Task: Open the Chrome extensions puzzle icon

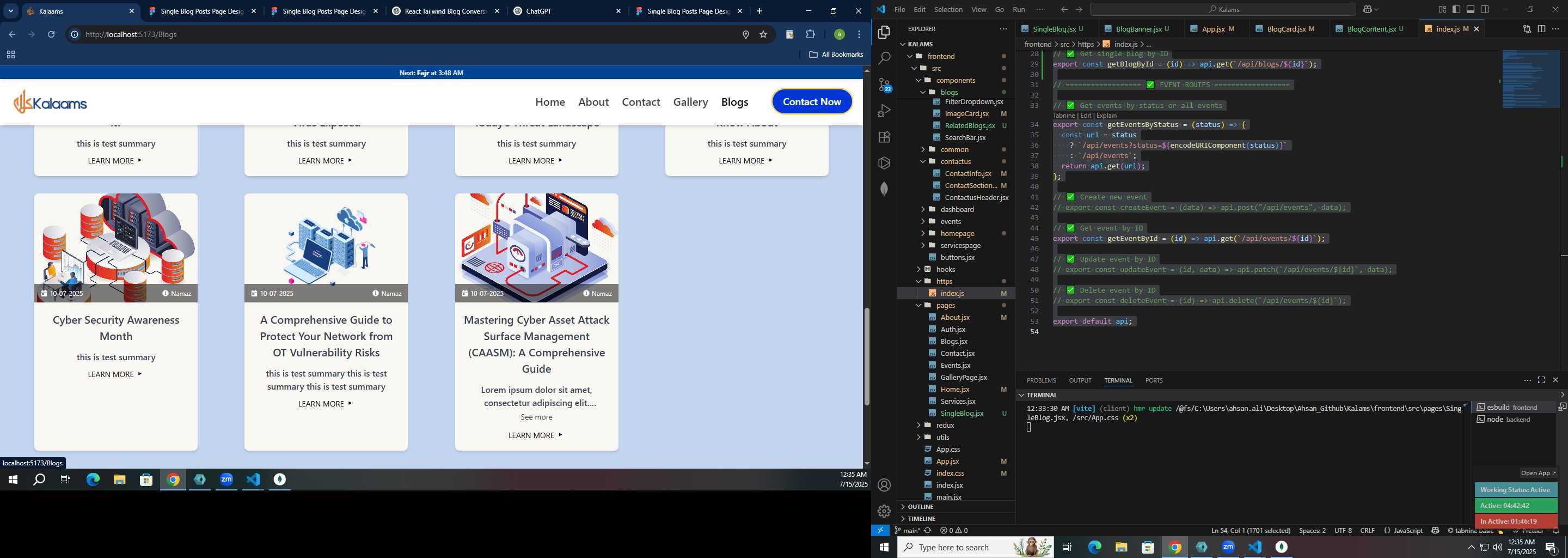Action: (x=811, y=35)
